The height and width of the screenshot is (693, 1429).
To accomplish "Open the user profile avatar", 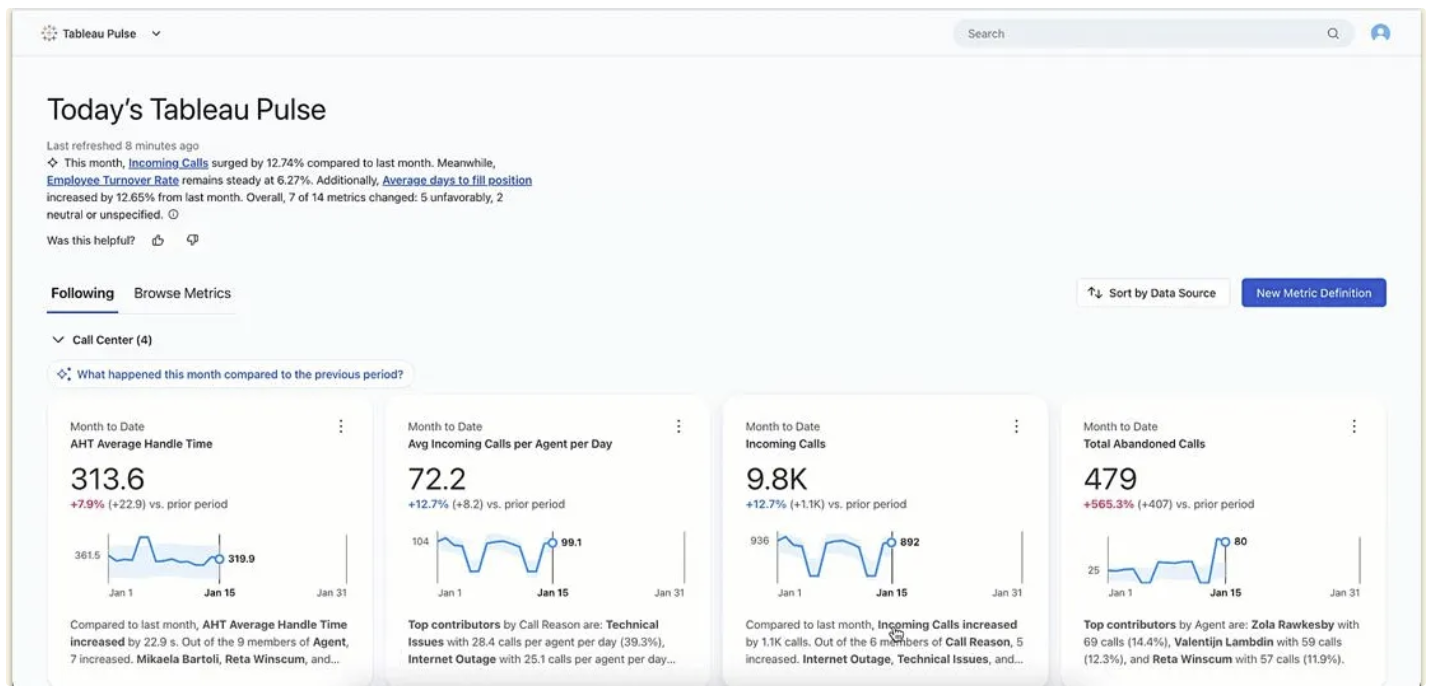I will coord(1380,33).
